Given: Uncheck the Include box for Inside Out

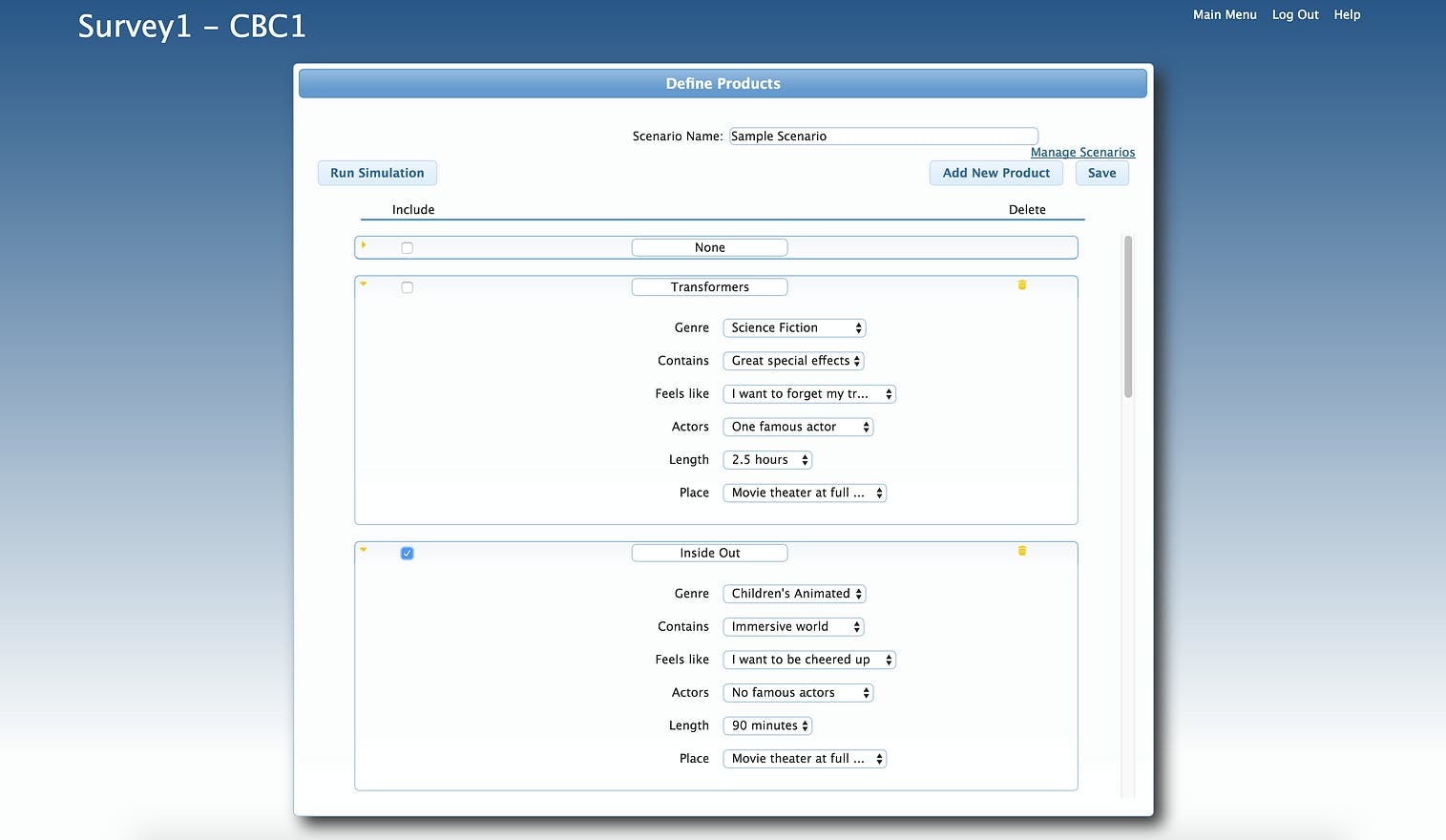Looking at the screenshot, I should pyautogui.click(x=408, y=554).
